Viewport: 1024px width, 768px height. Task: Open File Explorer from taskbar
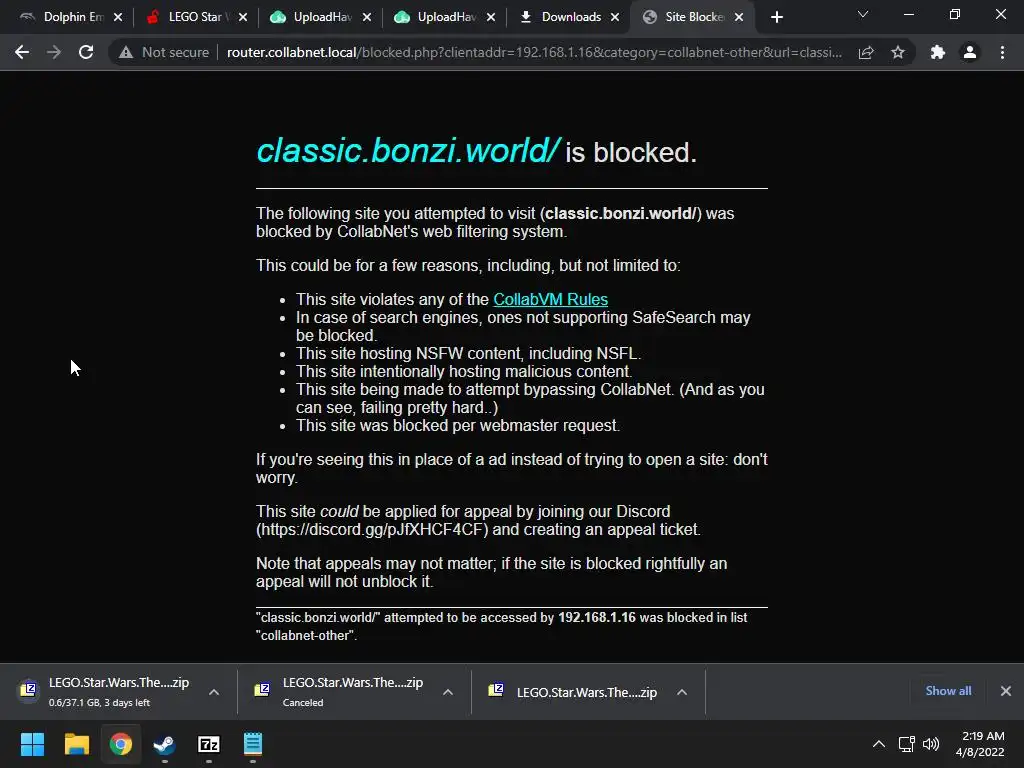click(x=76, y=744)
